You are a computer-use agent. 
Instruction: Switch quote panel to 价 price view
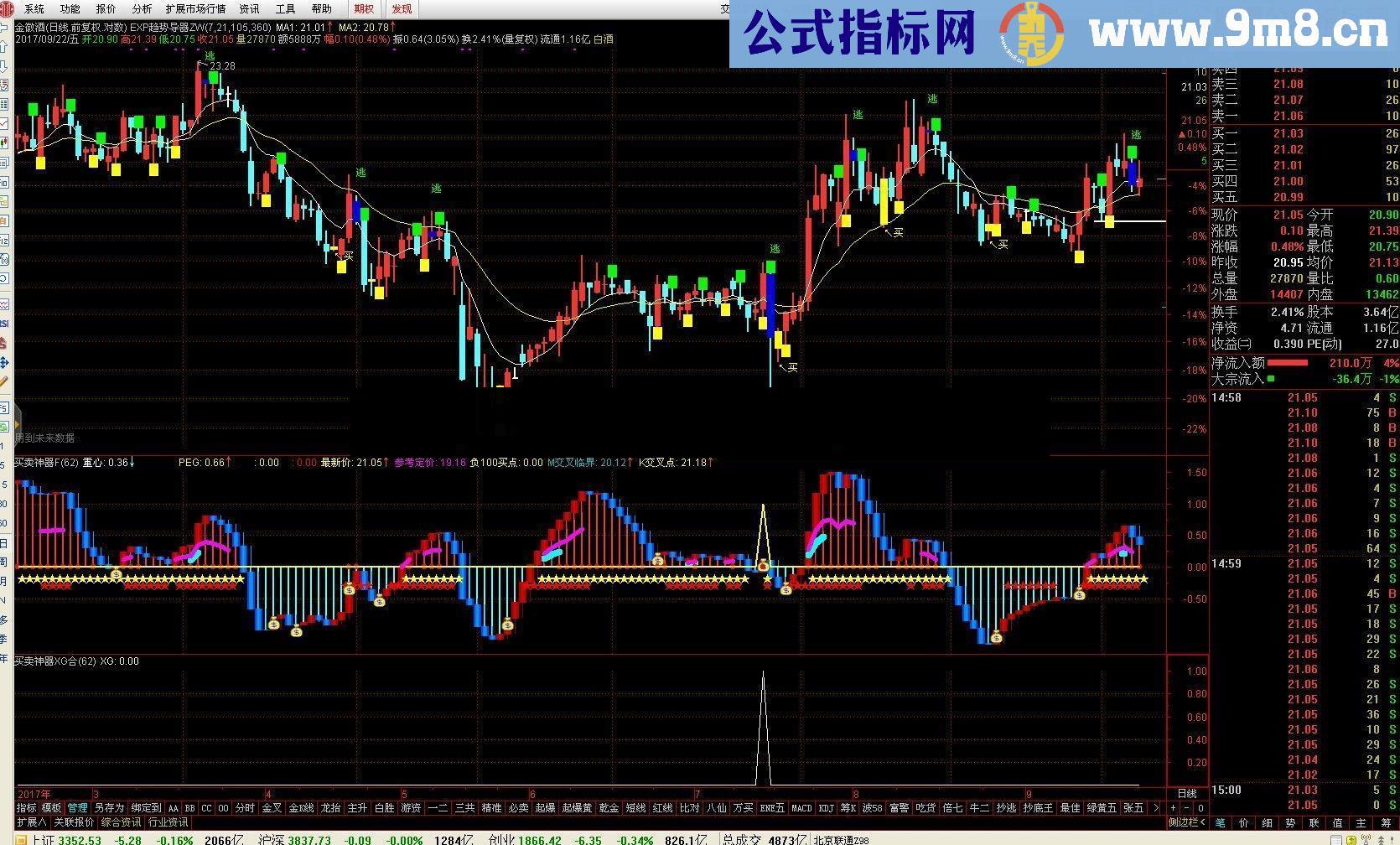pos(1244,824)
